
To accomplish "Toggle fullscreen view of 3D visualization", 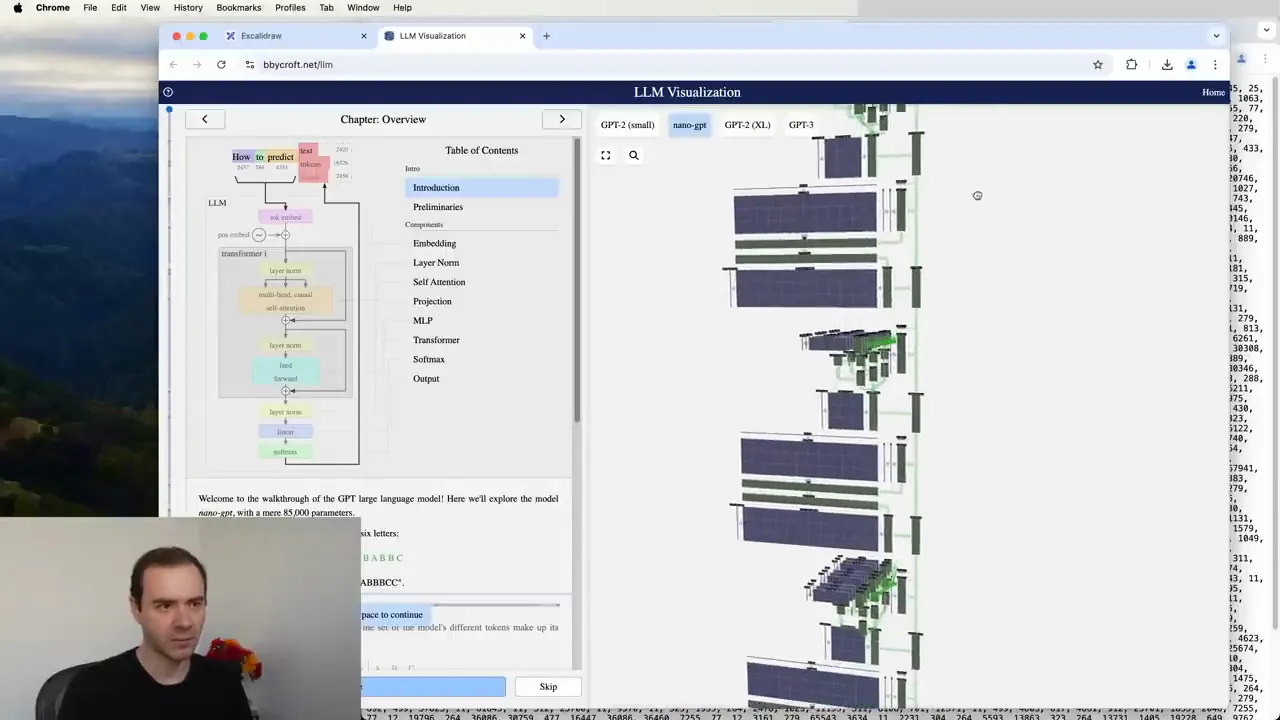I will point(605,155).
